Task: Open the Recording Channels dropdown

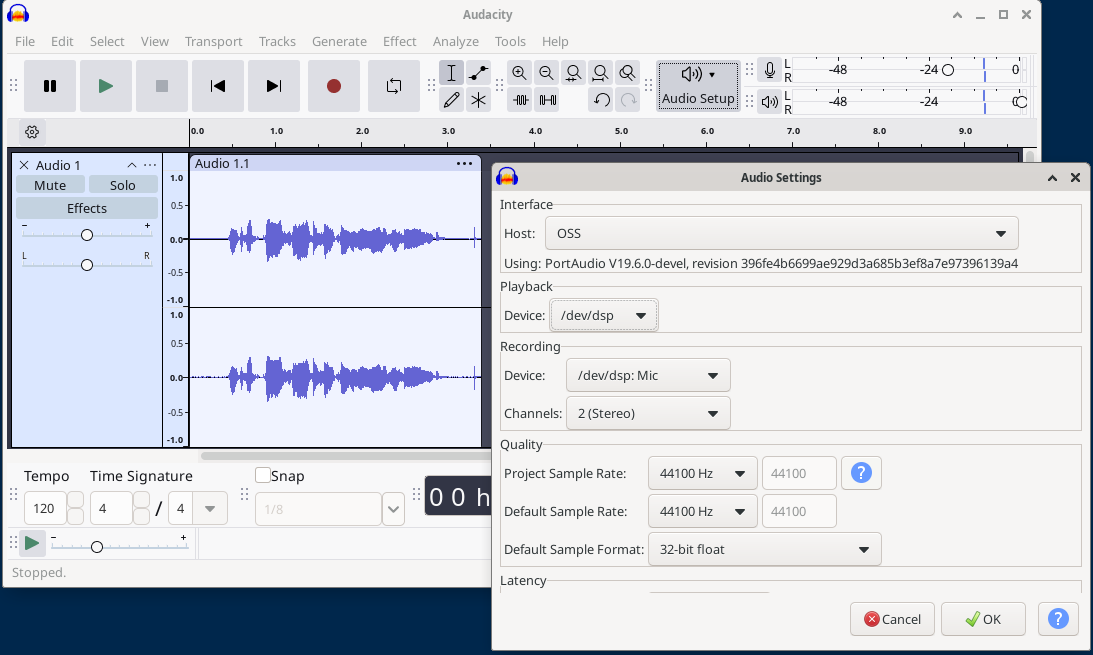Action: click(648, 412)
